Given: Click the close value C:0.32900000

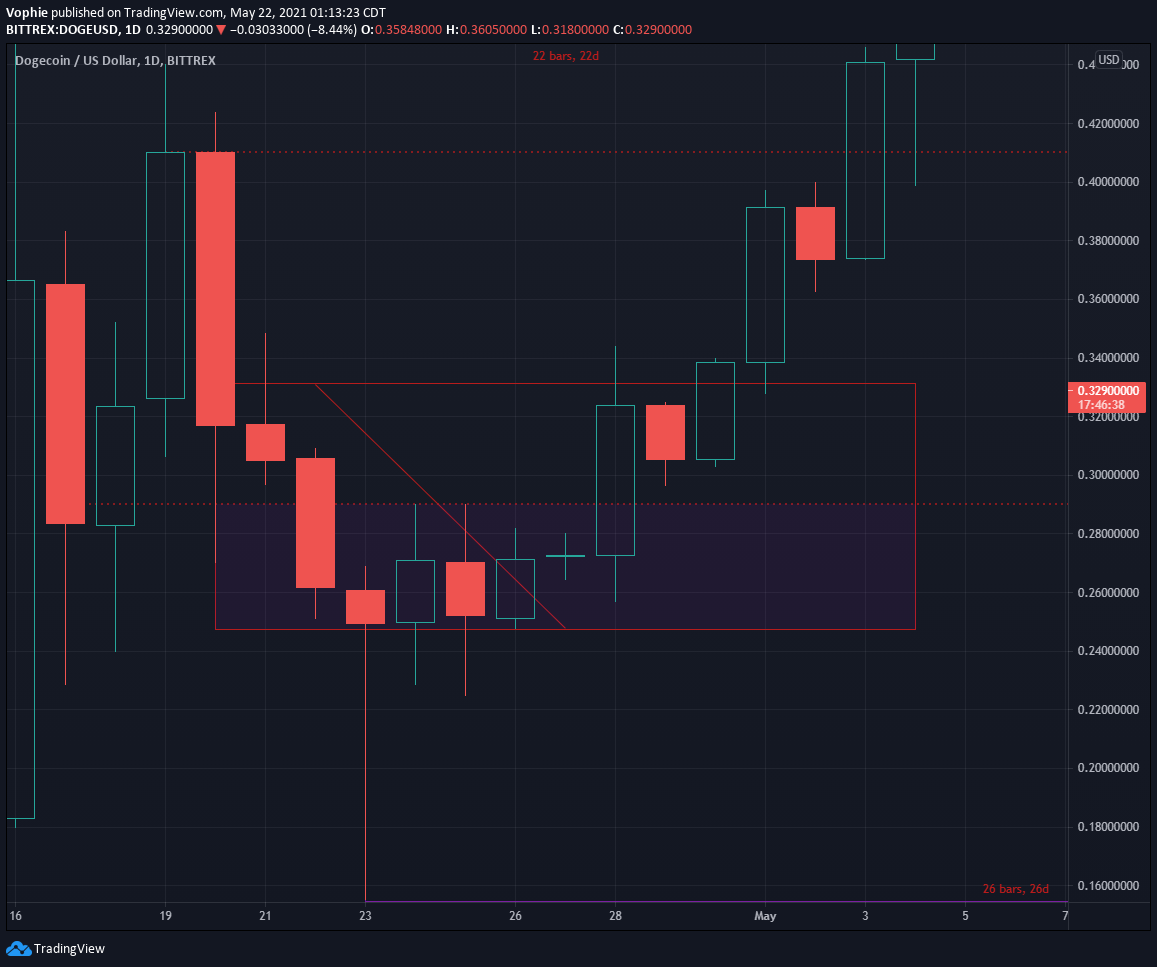Looking at the screenshot, I should pos(652,30).
